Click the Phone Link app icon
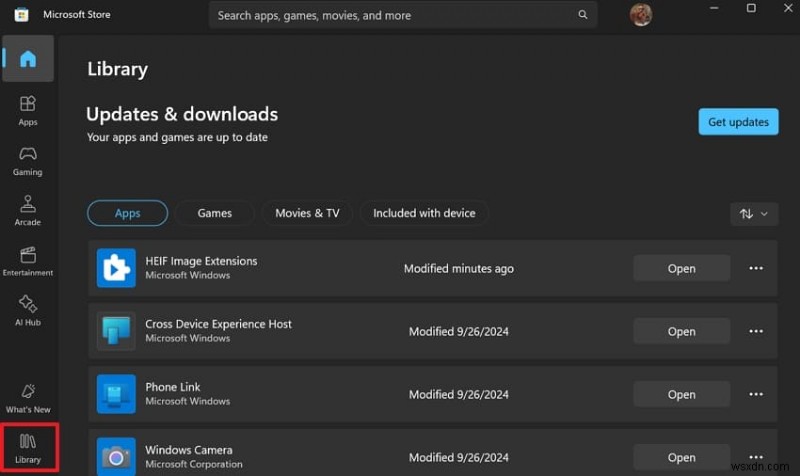Image resolution: width=800 pixels, height=476 pixels. click(116, 394)
